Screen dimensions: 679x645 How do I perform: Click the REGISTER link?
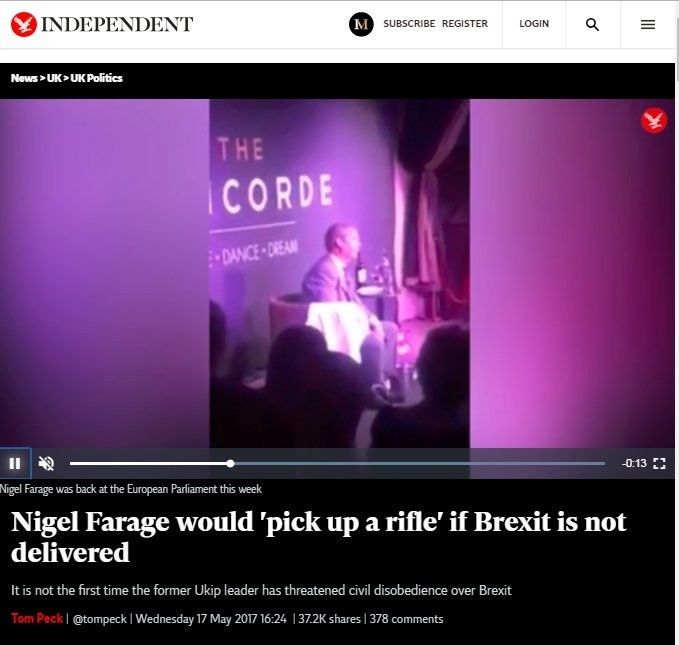click(465, 23)
